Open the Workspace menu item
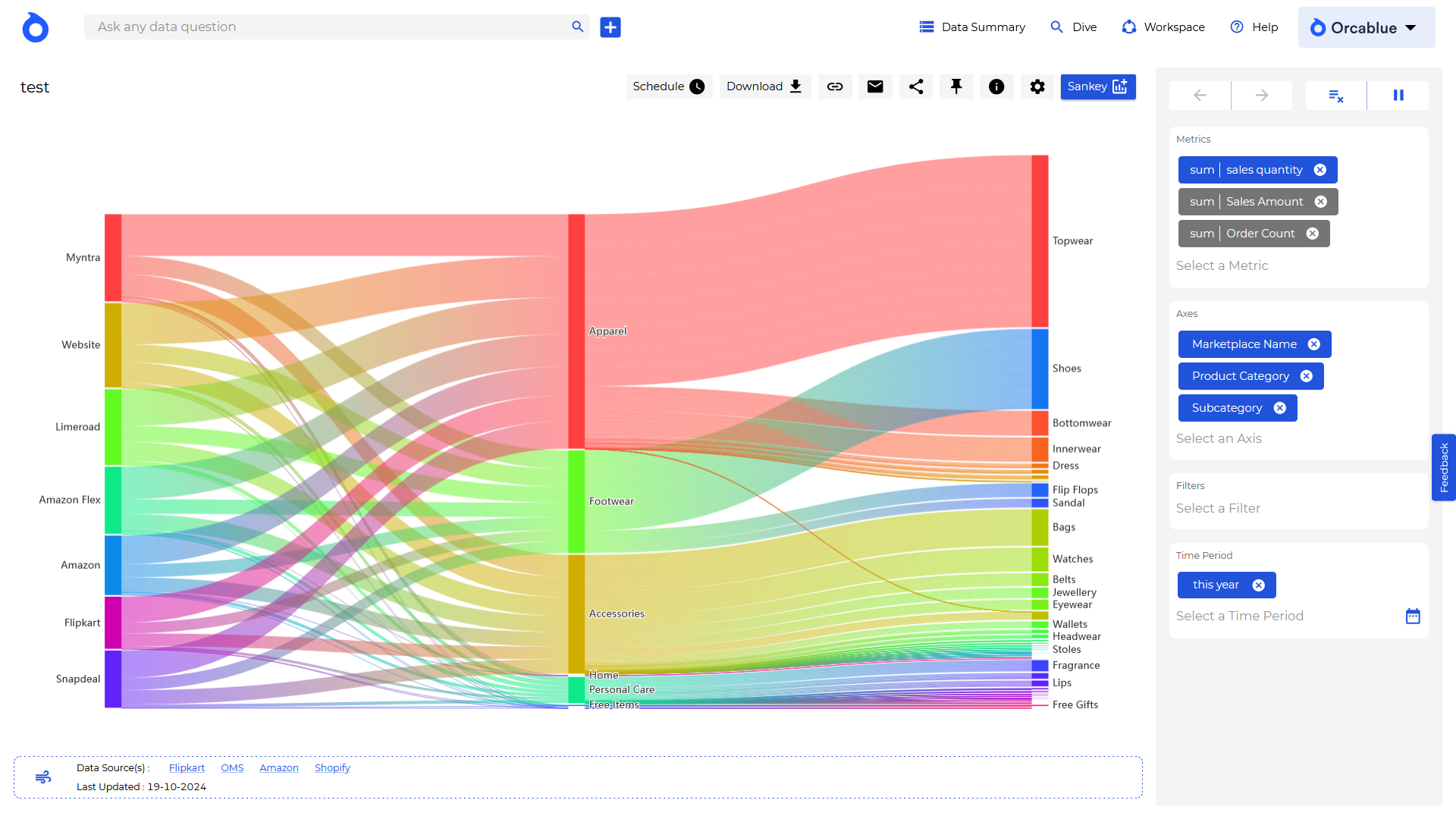The image size is (1456, 819). point(1163,27)
